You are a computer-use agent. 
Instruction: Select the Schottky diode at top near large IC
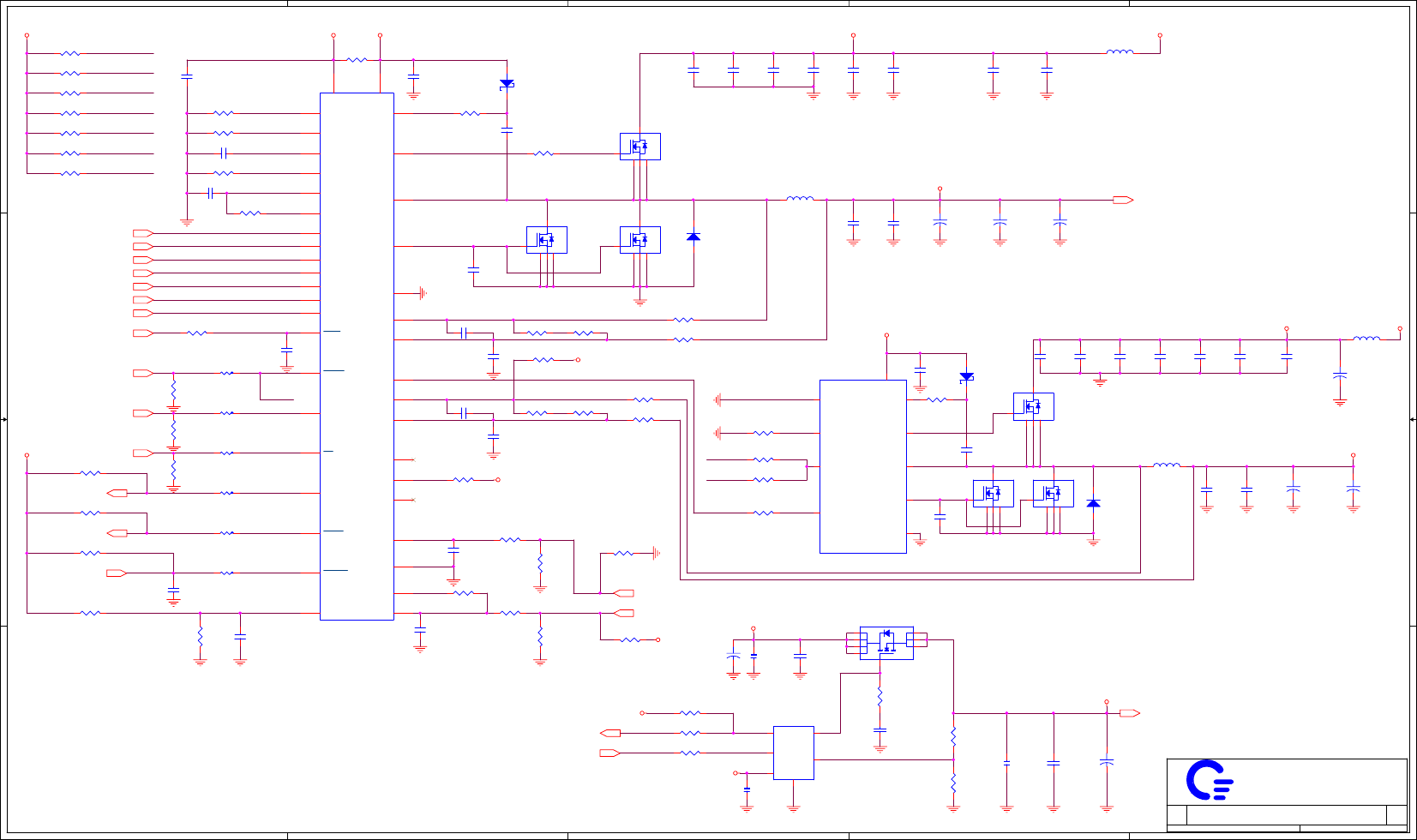507,84
